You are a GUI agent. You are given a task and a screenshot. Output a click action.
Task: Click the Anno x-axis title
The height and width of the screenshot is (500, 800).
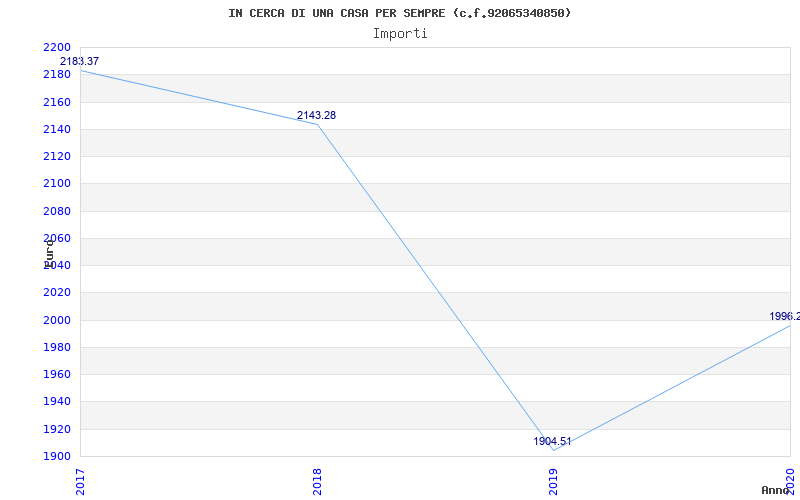pos(775,491)
